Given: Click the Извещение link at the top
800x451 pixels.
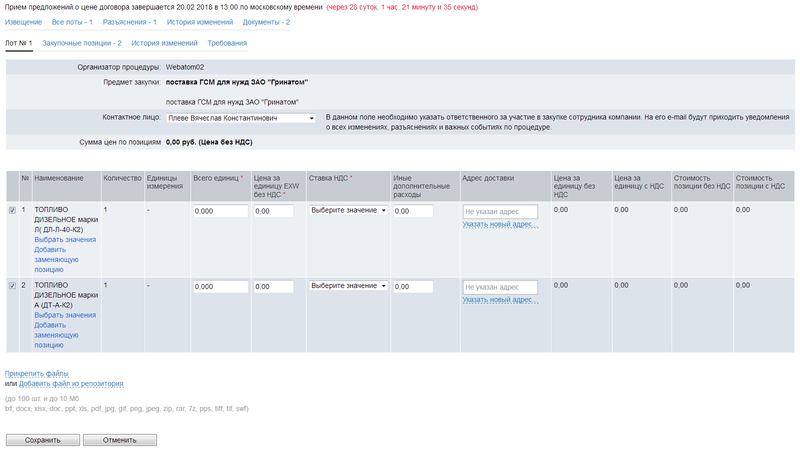Looking at the screenshot, I should (x=24, y=21).
